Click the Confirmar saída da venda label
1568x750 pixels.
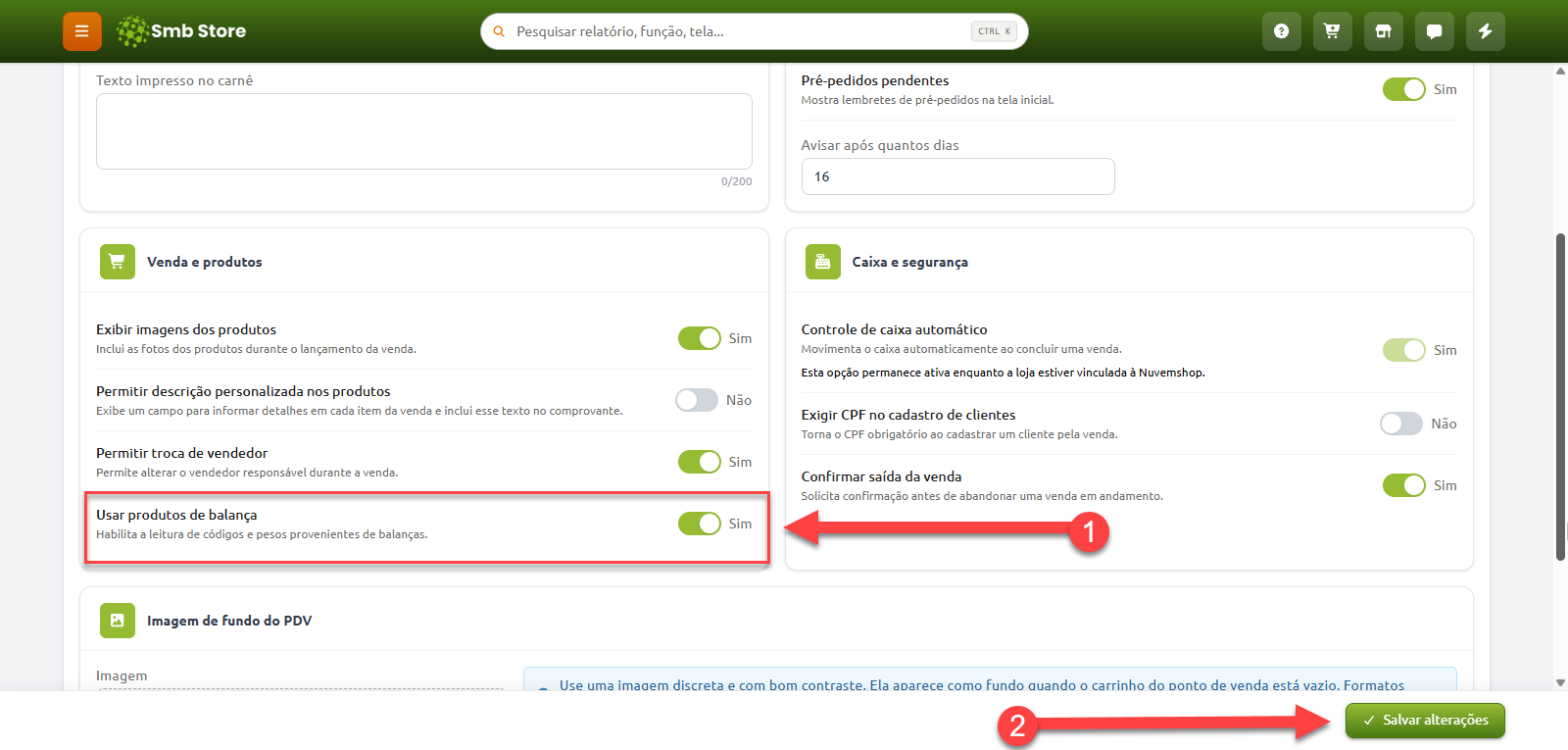[881, 476]
